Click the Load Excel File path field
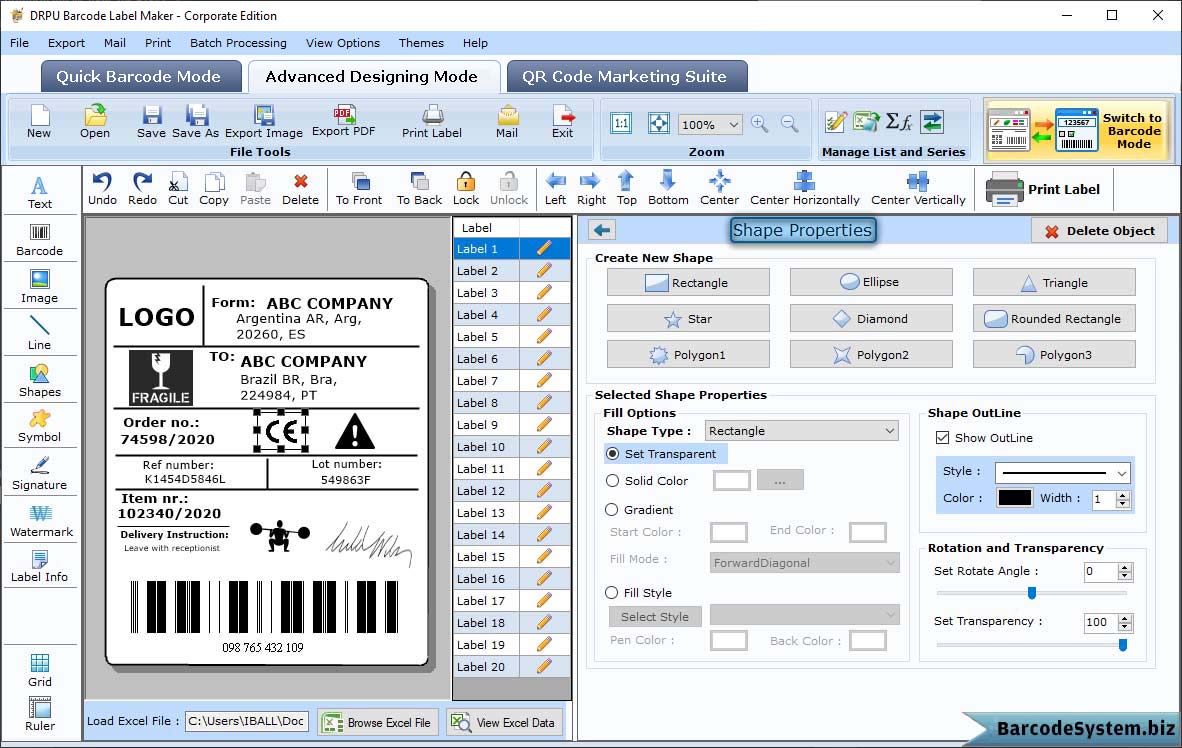Viewport: 1182px width, 748px height. (x=247, y=721)
